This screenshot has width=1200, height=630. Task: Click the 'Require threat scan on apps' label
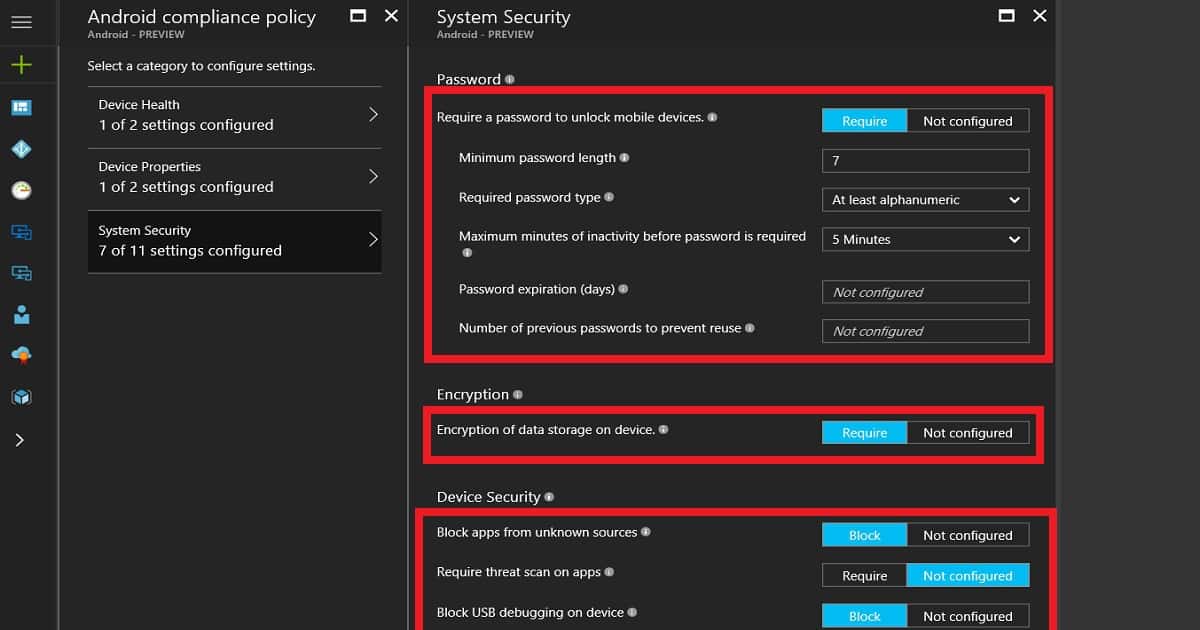coord(519,572)
